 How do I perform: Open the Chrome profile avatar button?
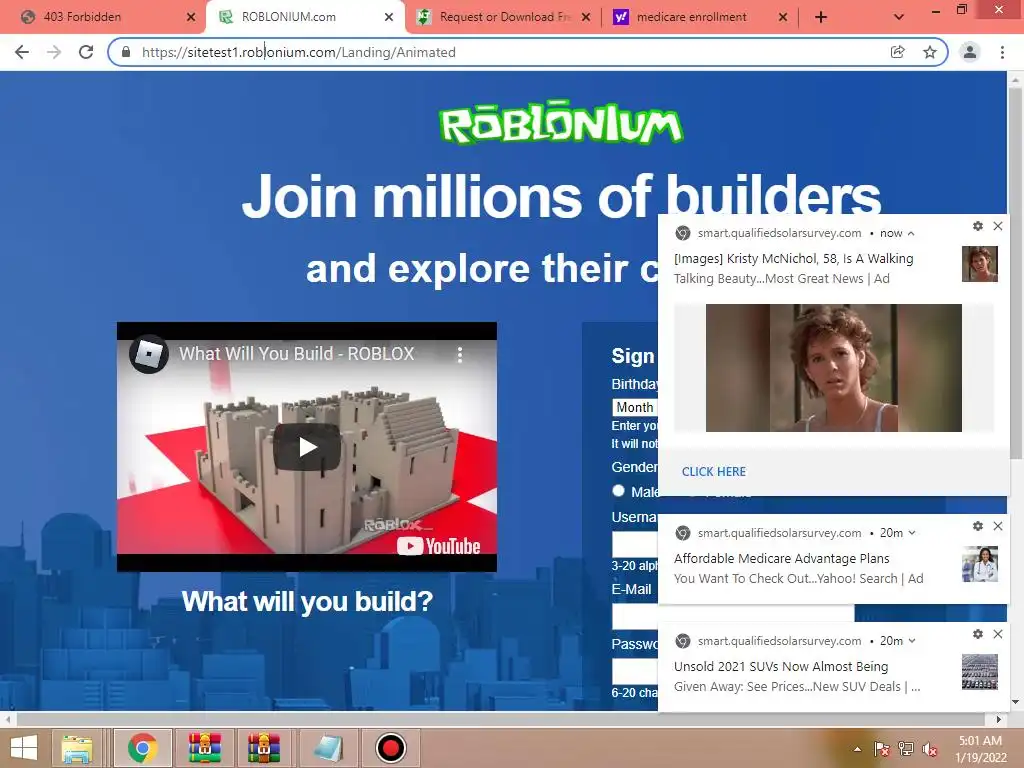[970, 52]
